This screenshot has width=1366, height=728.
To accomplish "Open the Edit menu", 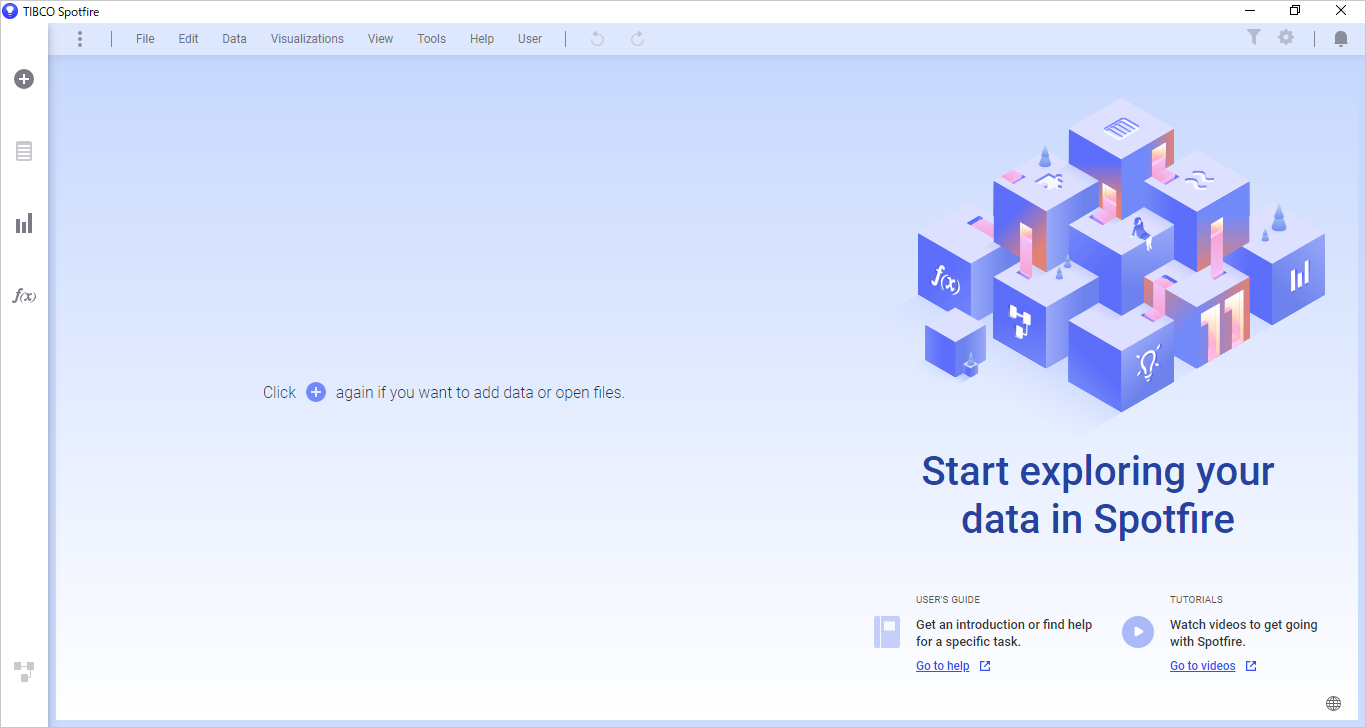I will [188, 39].
